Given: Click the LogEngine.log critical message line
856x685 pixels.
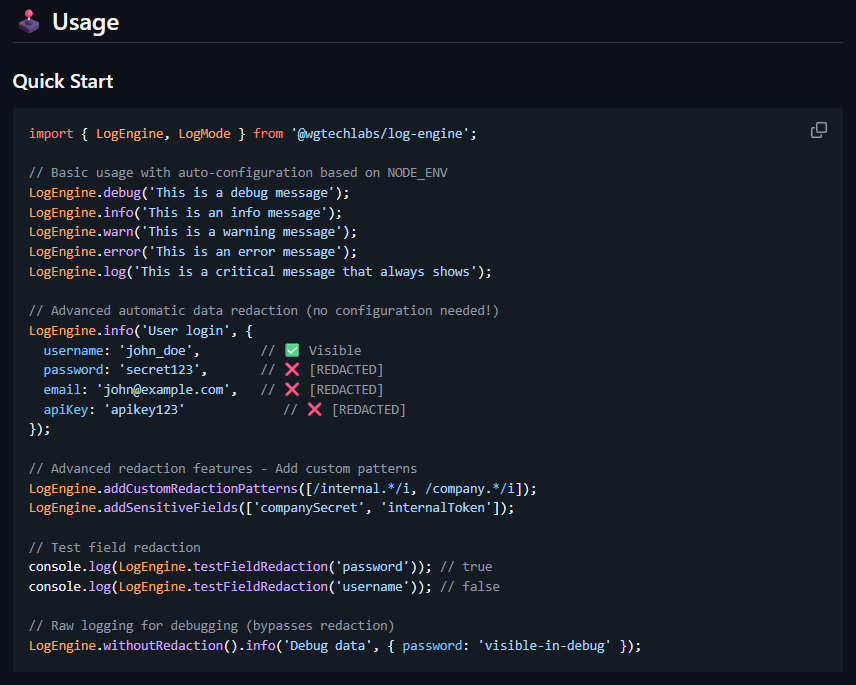Looking at the screenshot, I should (x=260, y=271).
